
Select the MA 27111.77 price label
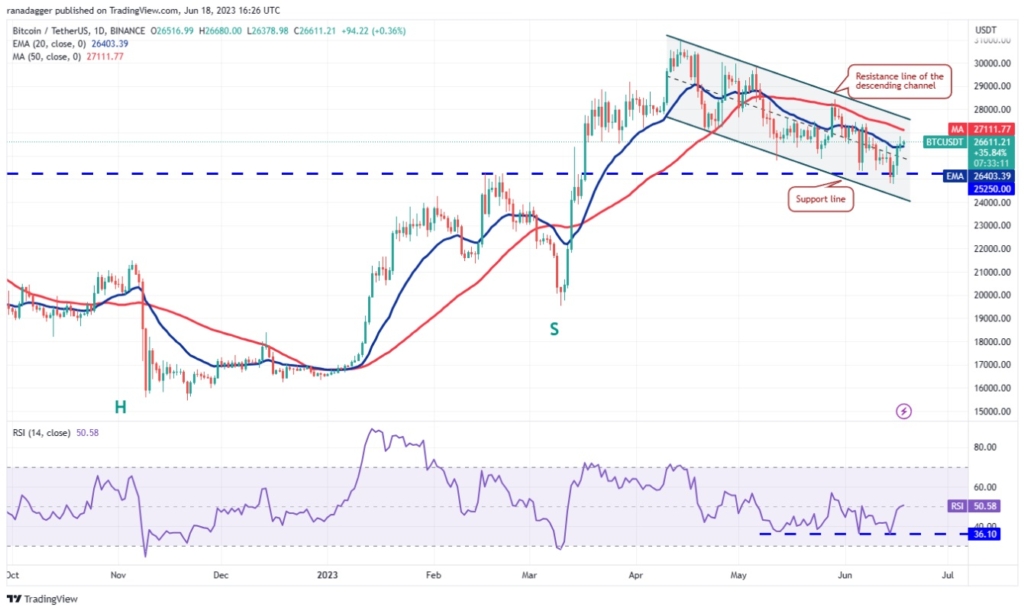982,129
